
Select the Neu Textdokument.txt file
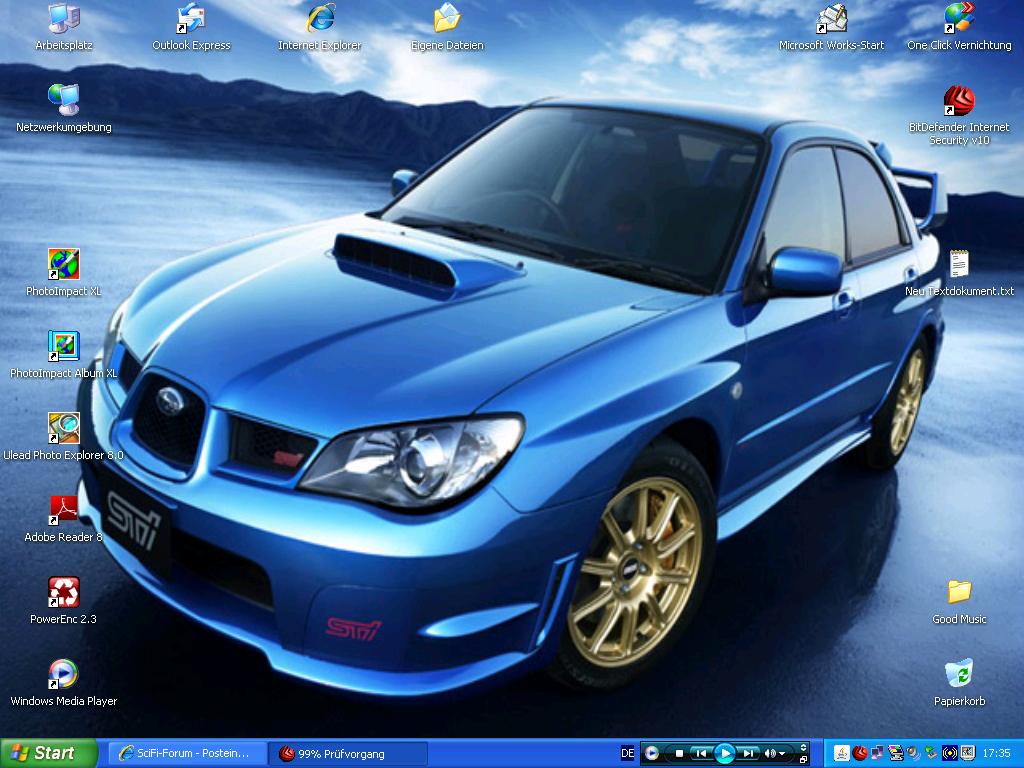[959, 264]
